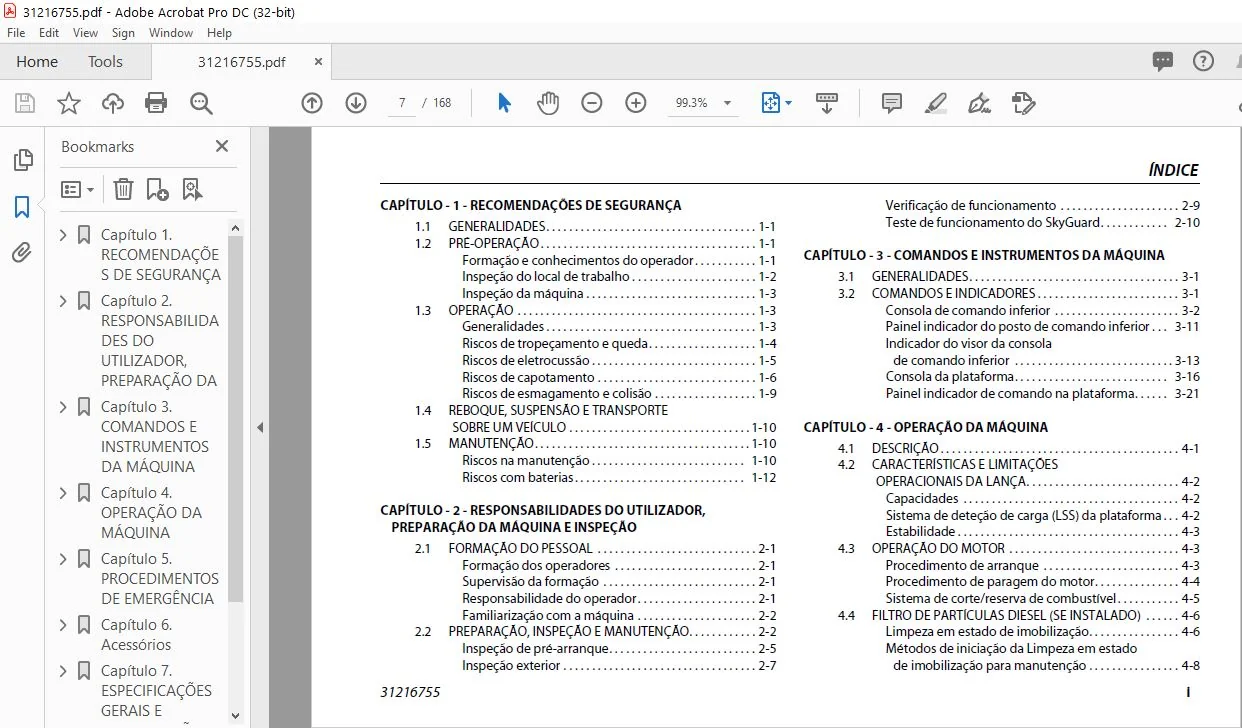Image resolution: width=1242 pixels, height=728 pixels.
Task: Expand Capítulo 4 Operação da Máquina bookmark
Action: point(64,493)
